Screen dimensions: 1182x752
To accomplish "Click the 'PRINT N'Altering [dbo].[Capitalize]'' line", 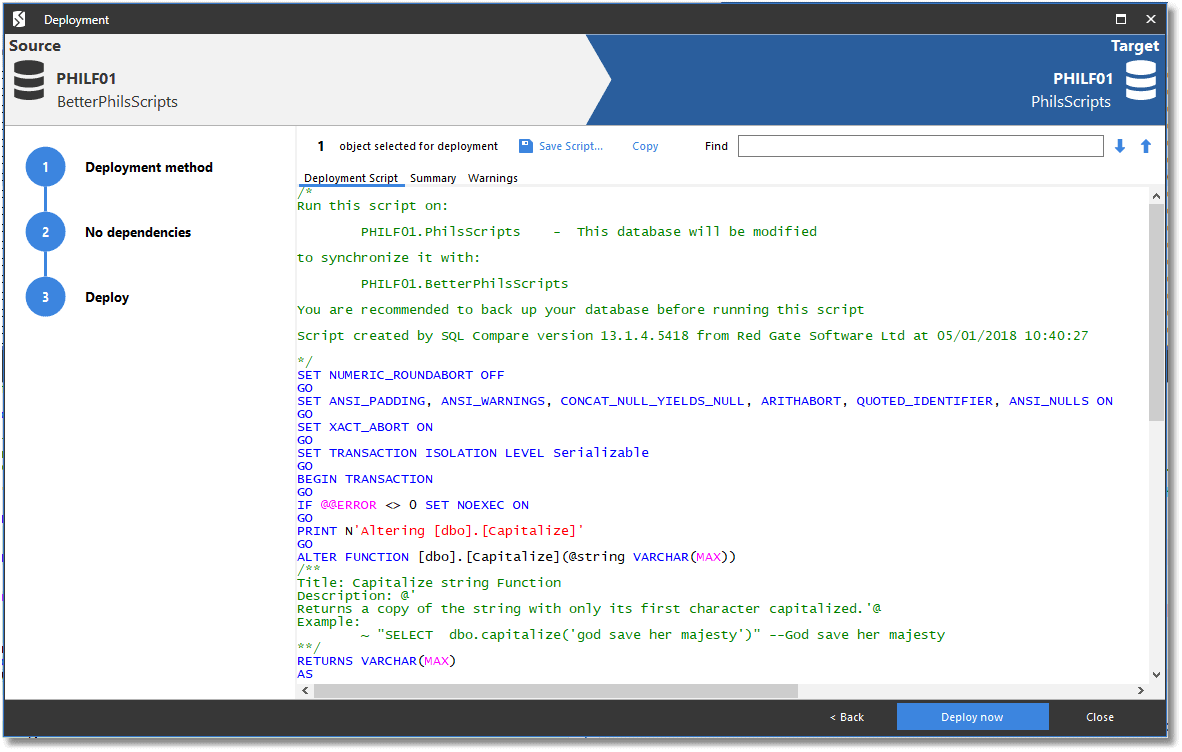I will pos(440,531).
